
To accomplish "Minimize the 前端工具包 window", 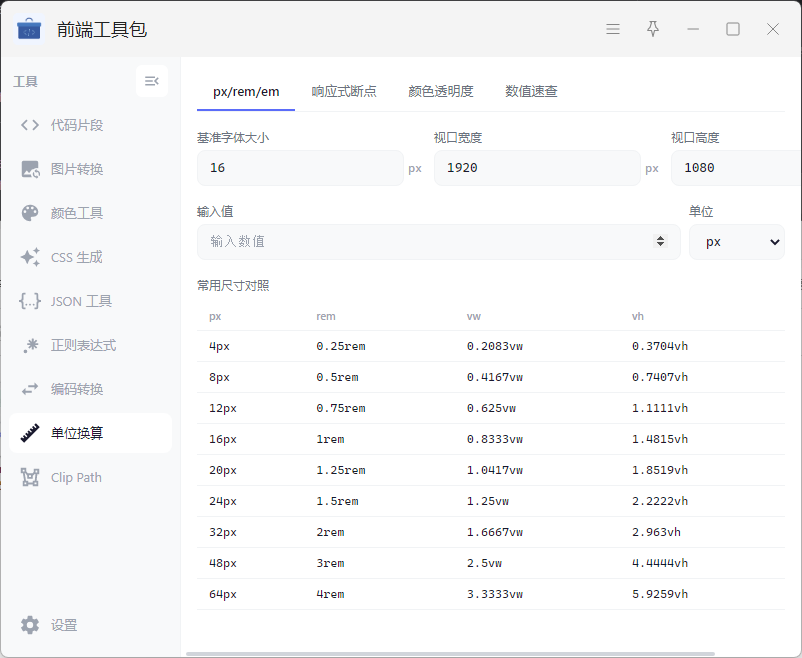I will point(693,29).
